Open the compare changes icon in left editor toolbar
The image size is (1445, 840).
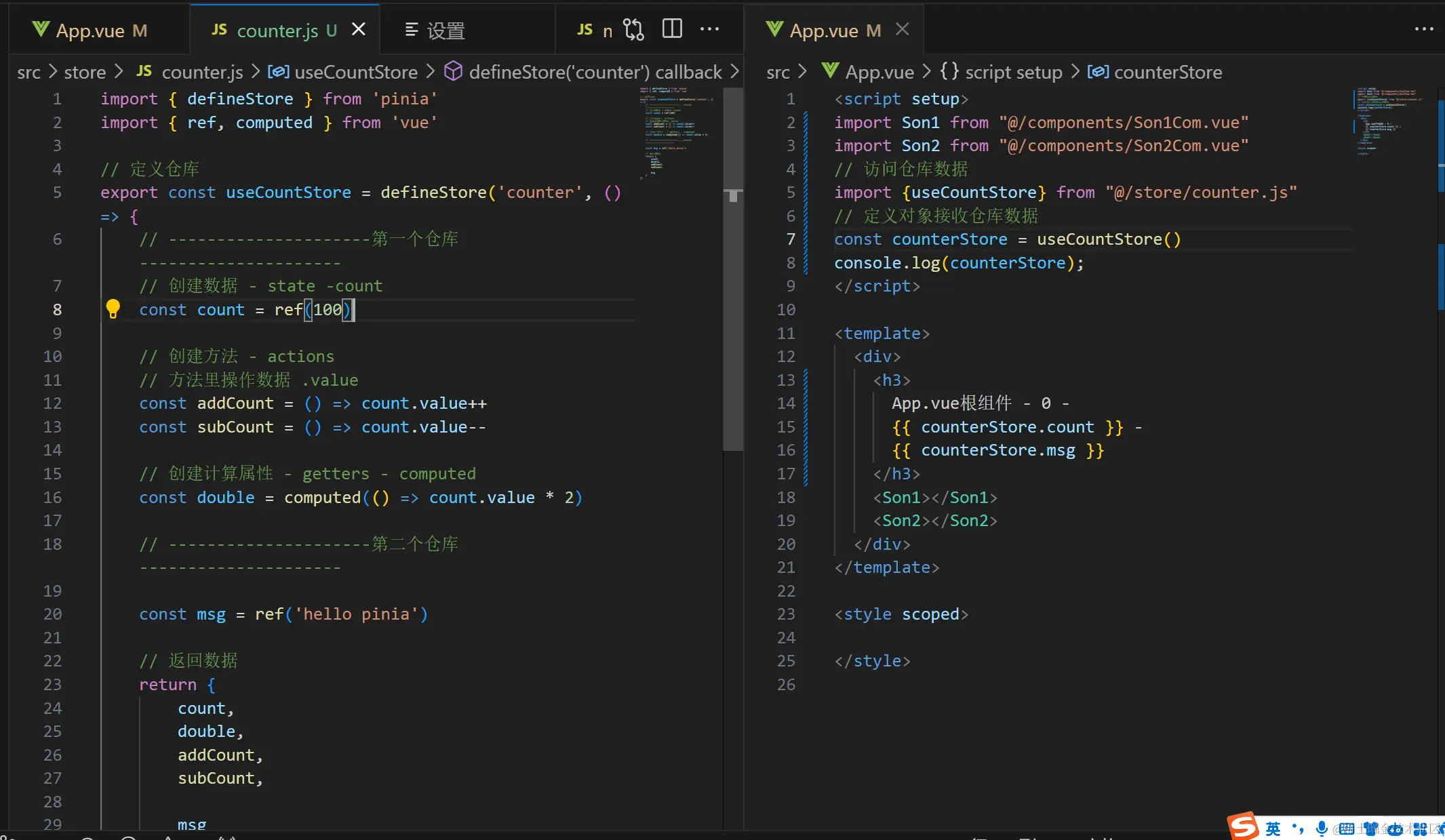click(x=633, y=29)
